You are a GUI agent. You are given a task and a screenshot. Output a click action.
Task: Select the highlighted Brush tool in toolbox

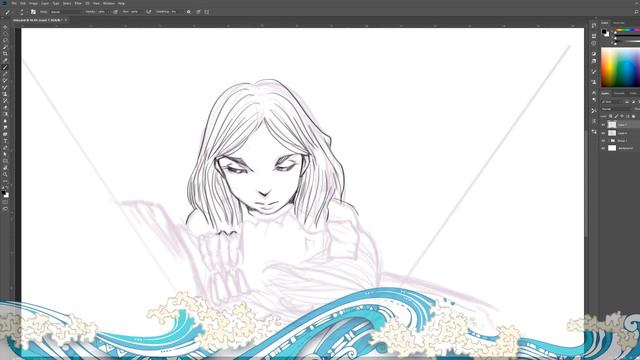(x=5, y=67)
